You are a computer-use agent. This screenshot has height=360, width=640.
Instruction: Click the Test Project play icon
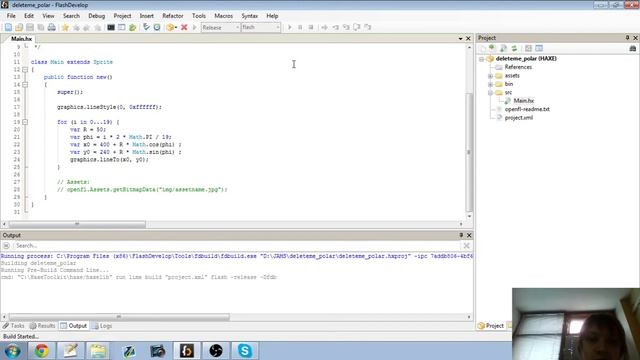click(x=195, y=27)
